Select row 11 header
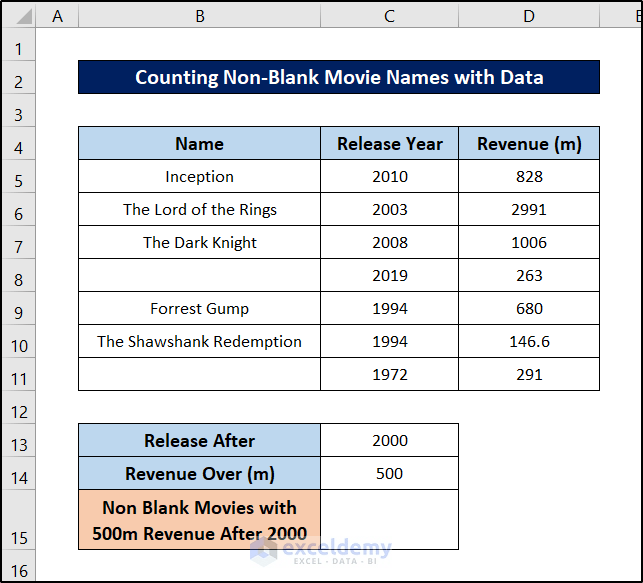The image size is (643, 583). (19, 374)
